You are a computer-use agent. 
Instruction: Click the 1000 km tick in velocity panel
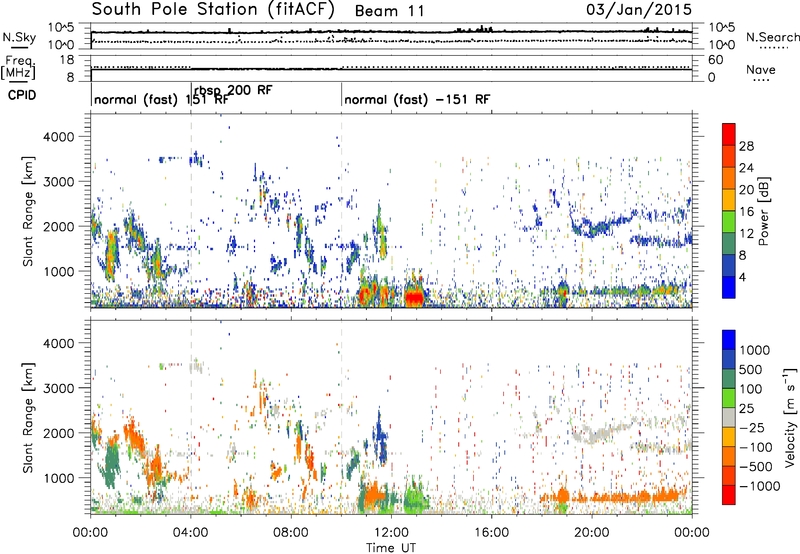pos(58,478)
